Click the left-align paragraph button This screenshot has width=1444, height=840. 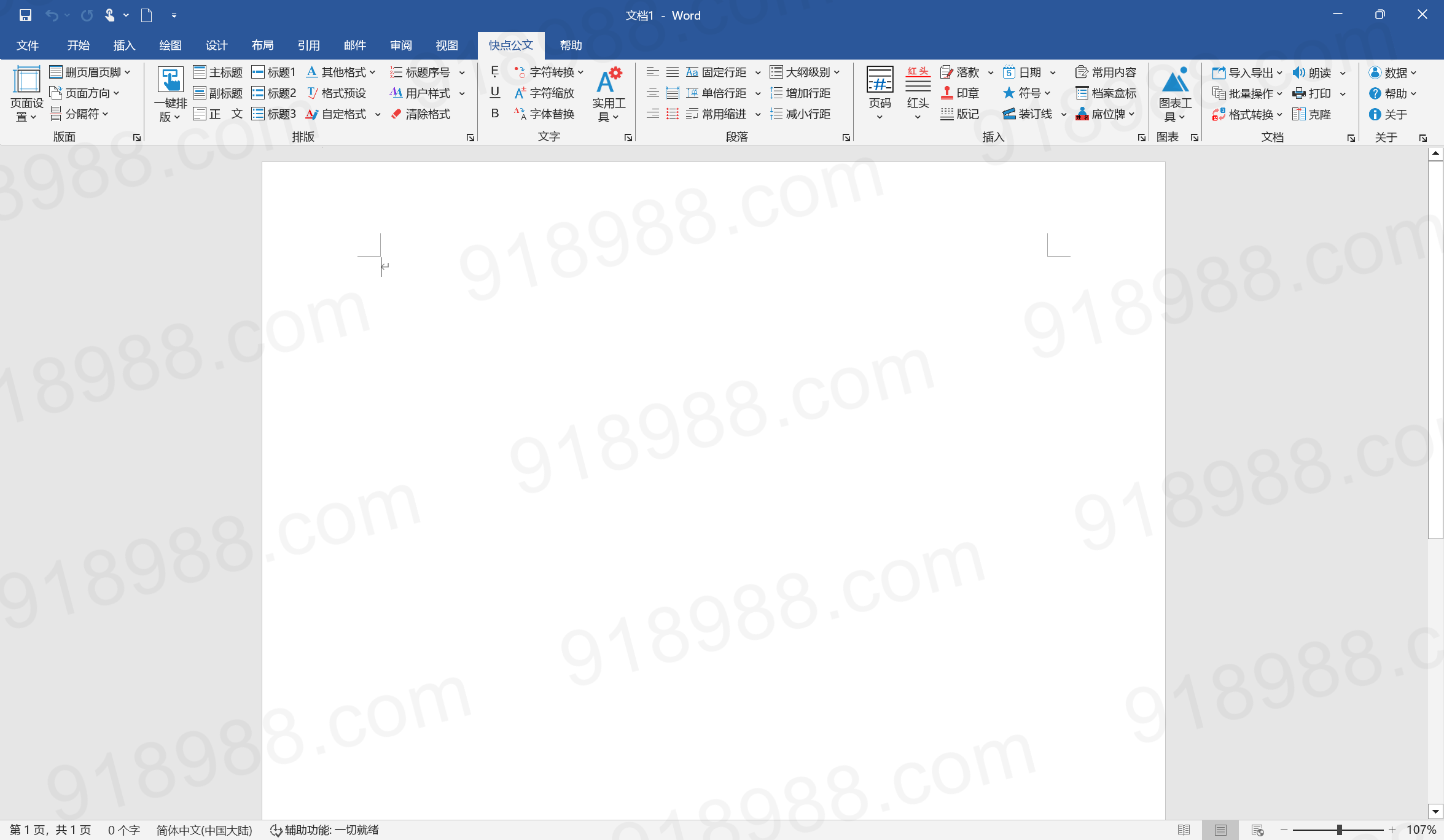coord(652,72)
